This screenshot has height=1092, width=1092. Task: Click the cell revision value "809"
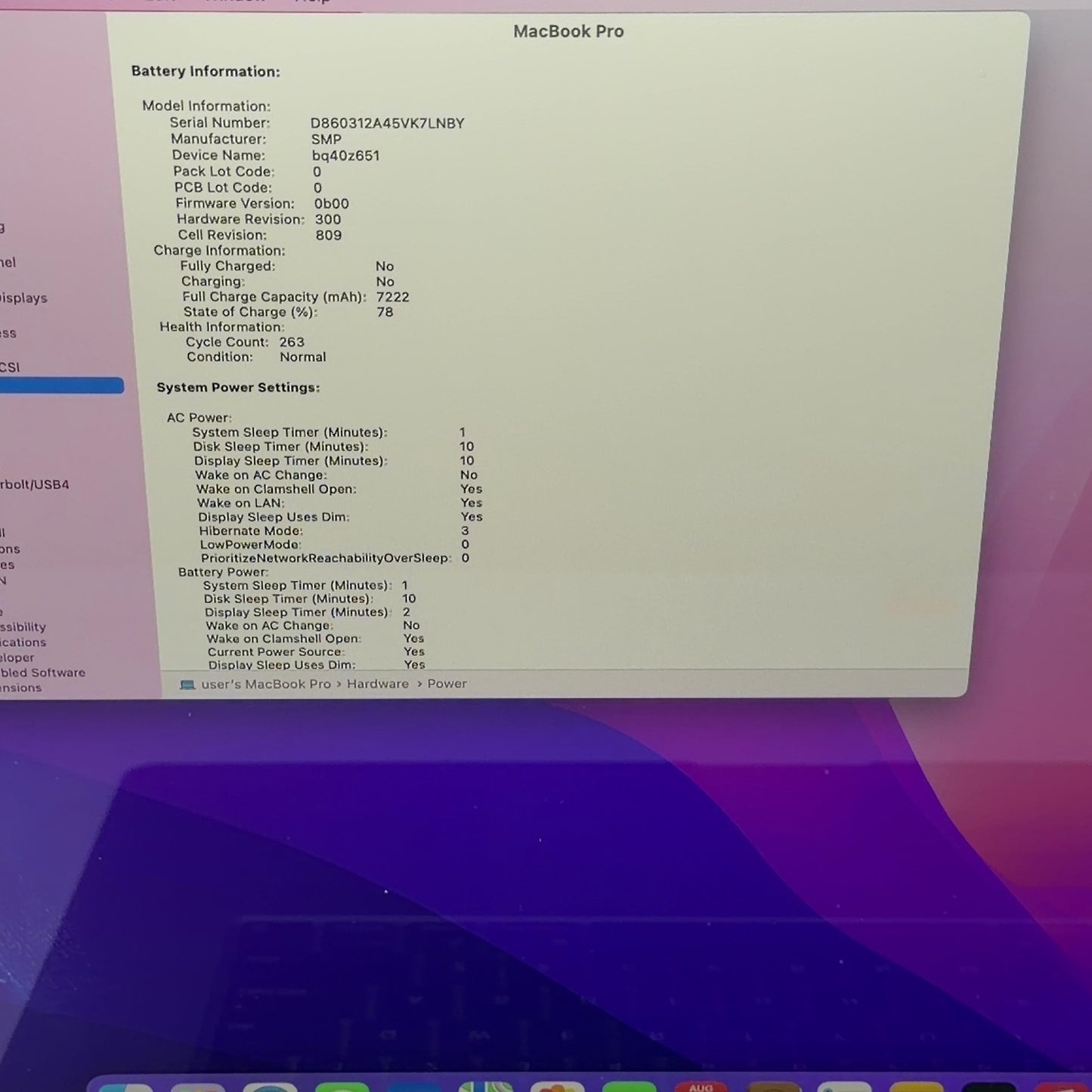tap(329, 236)
